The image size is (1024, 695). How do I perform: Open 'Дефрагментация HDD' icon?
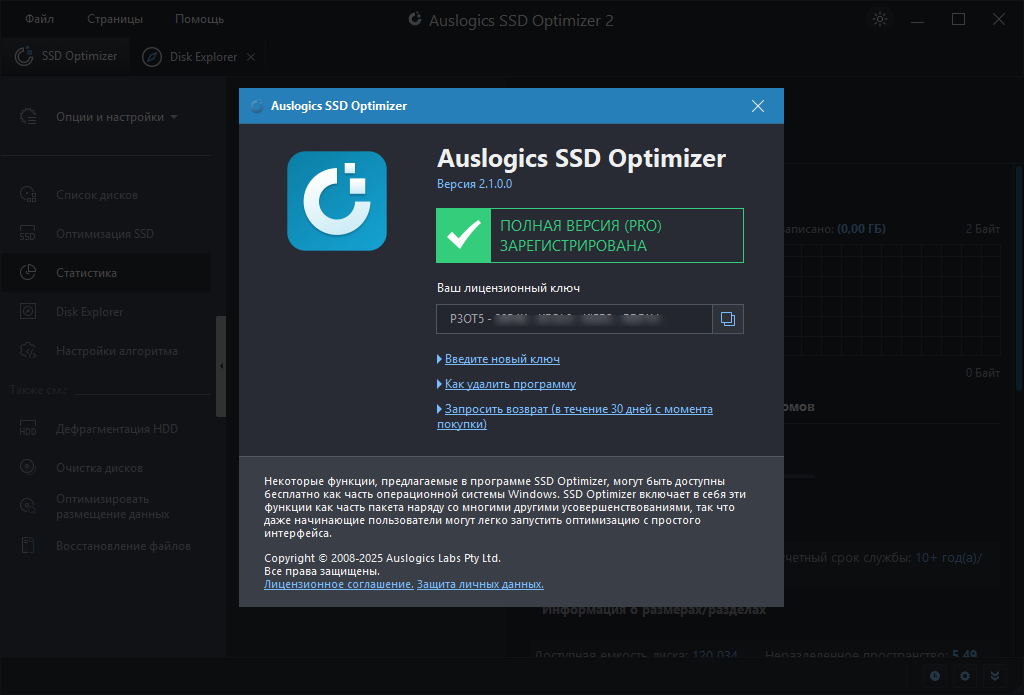(28, 428)
